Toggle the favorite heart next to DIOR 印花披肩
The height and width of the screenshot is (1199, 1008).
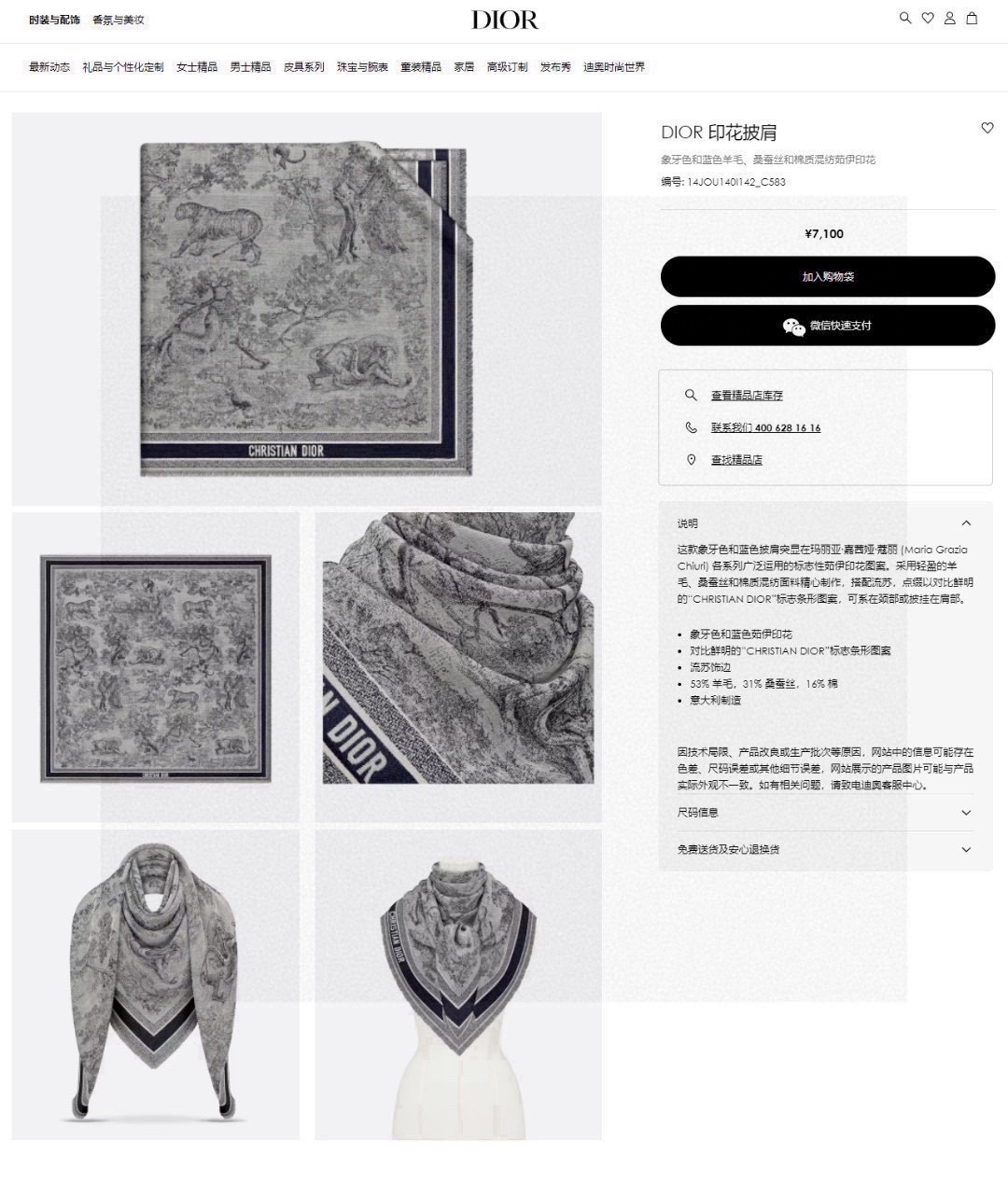click(x=987, y=128)
